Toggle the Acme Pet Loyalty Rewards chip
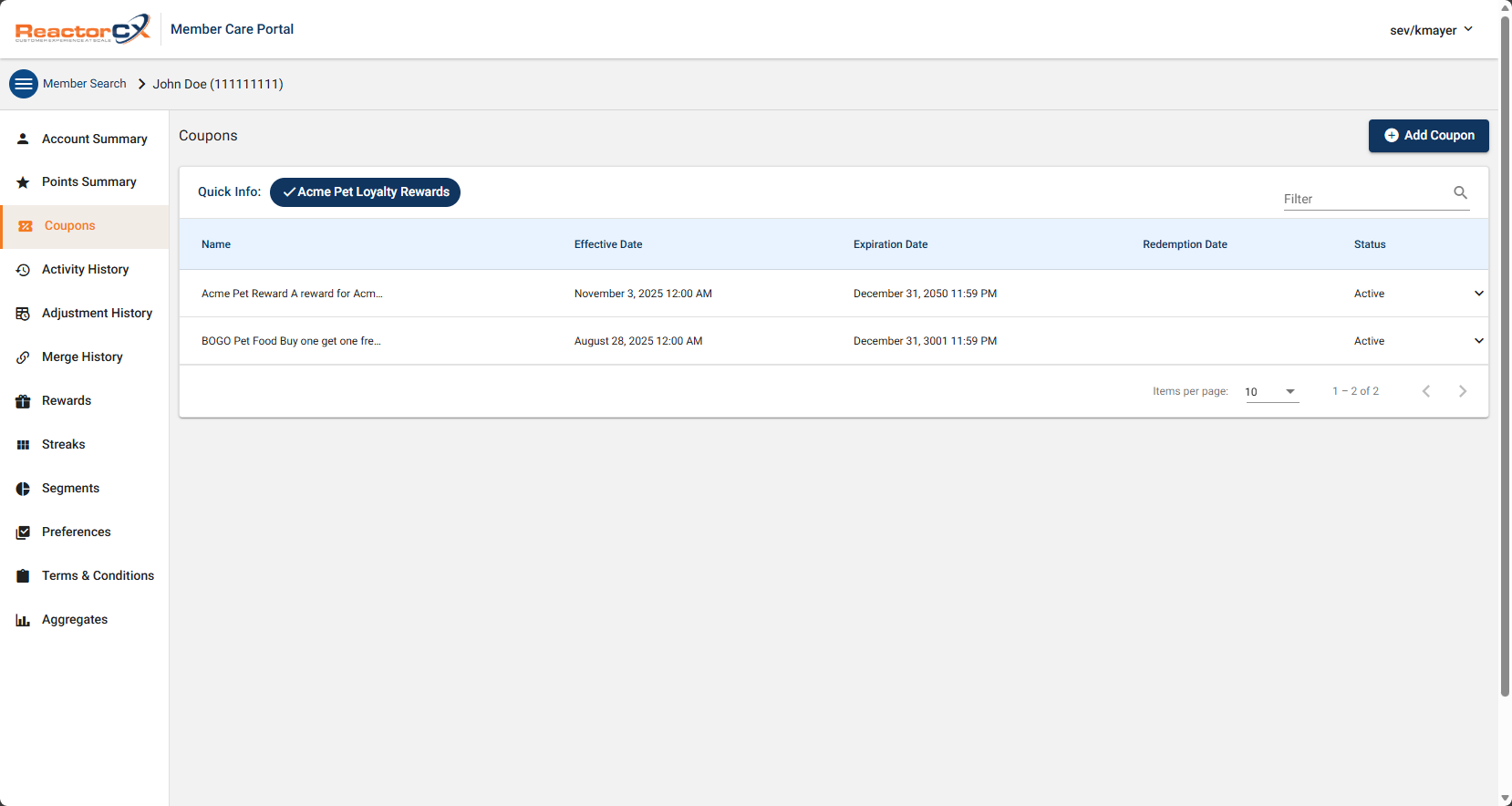The height and width of the screenshot is (806, 1512). (365, 192)
